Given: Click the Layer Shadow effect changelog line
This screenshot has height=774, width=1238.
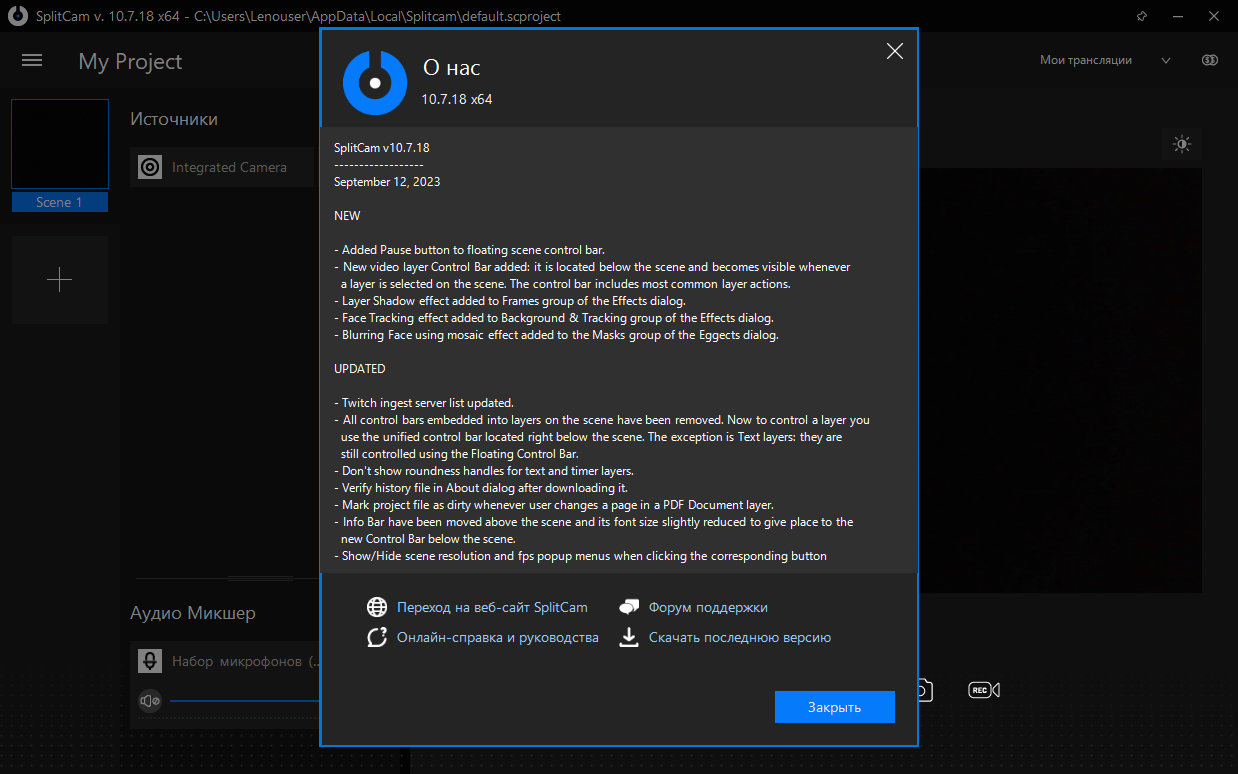Looking at the screenshot, I should [x=510, y=301].
